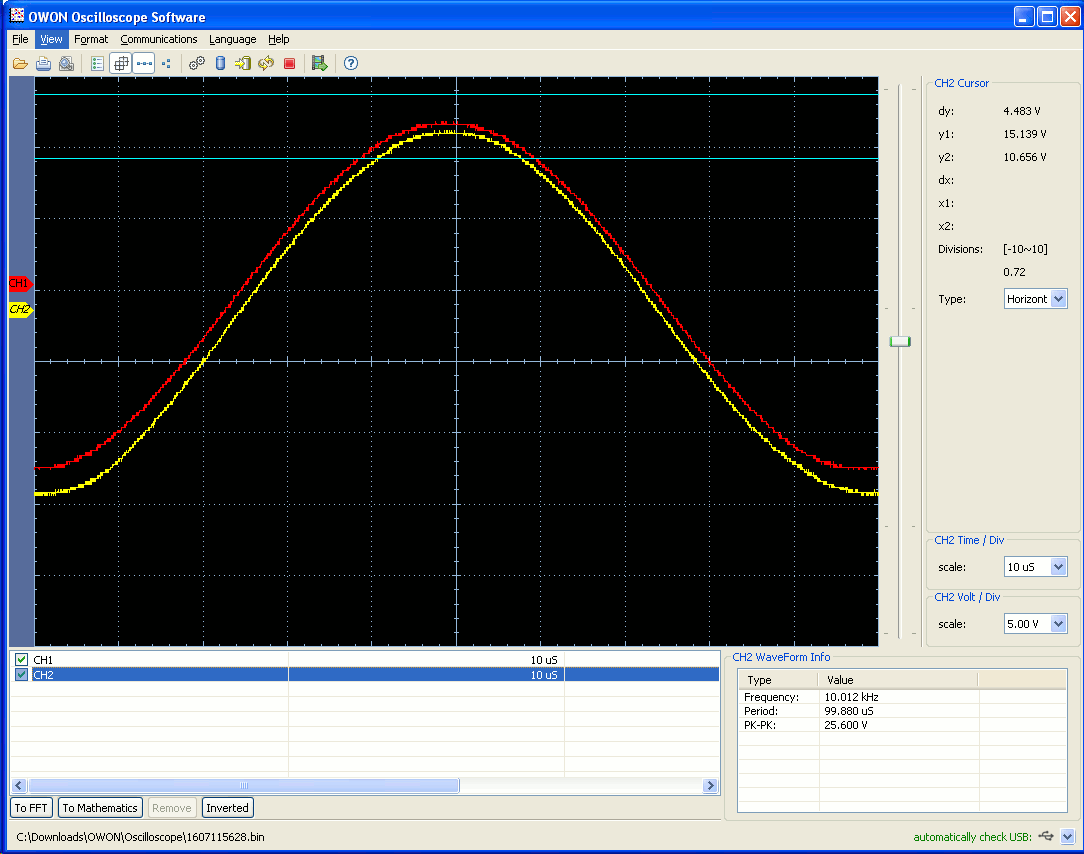Click the 0.72 divisions value

coord(1014,272)
